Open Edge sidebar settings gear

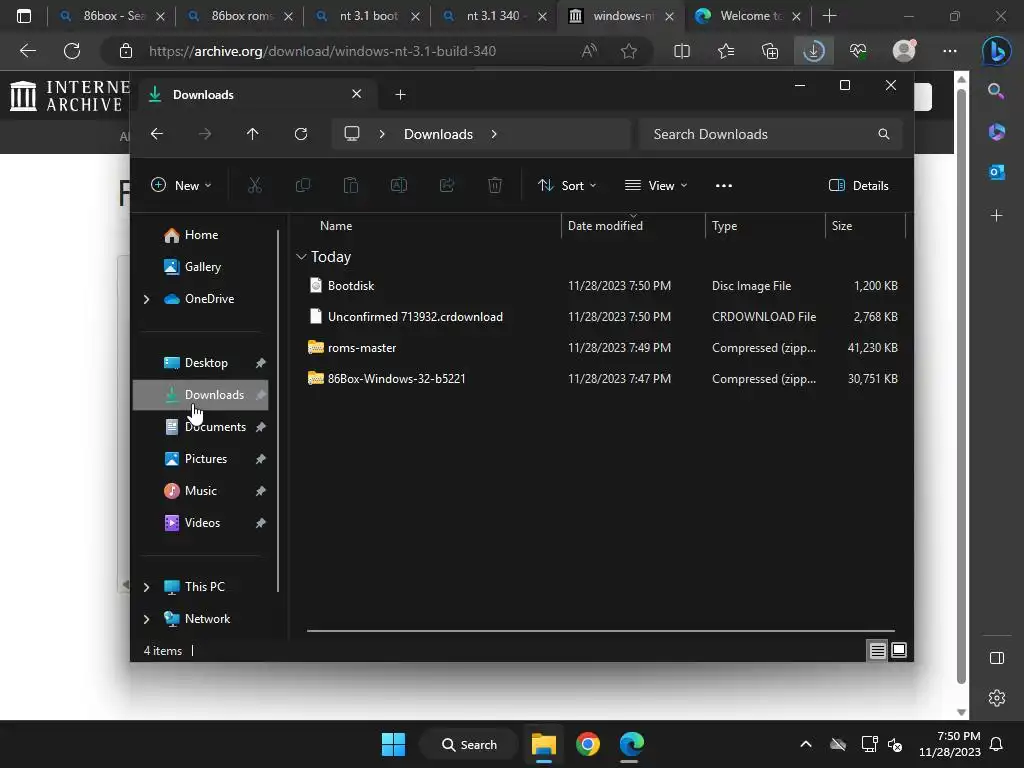tap(997, 698)
